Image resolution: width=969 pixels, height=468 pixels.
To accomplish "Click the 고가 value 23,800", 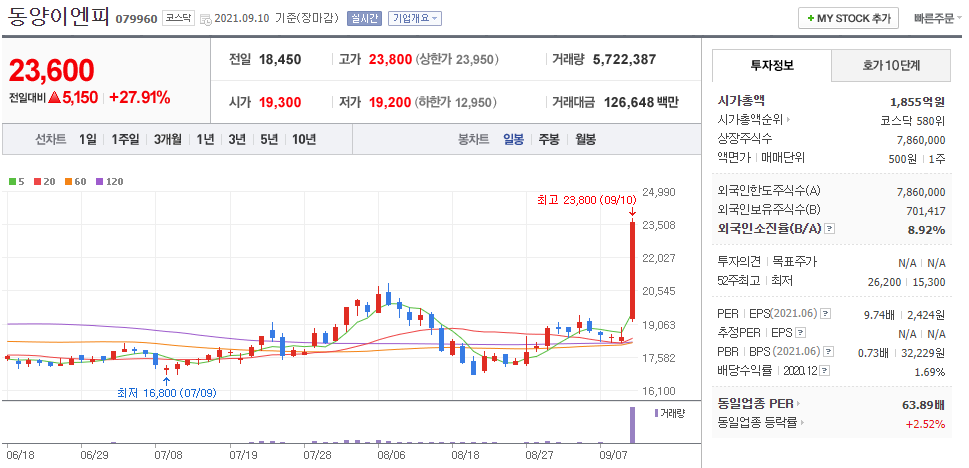I will (390, 59).
